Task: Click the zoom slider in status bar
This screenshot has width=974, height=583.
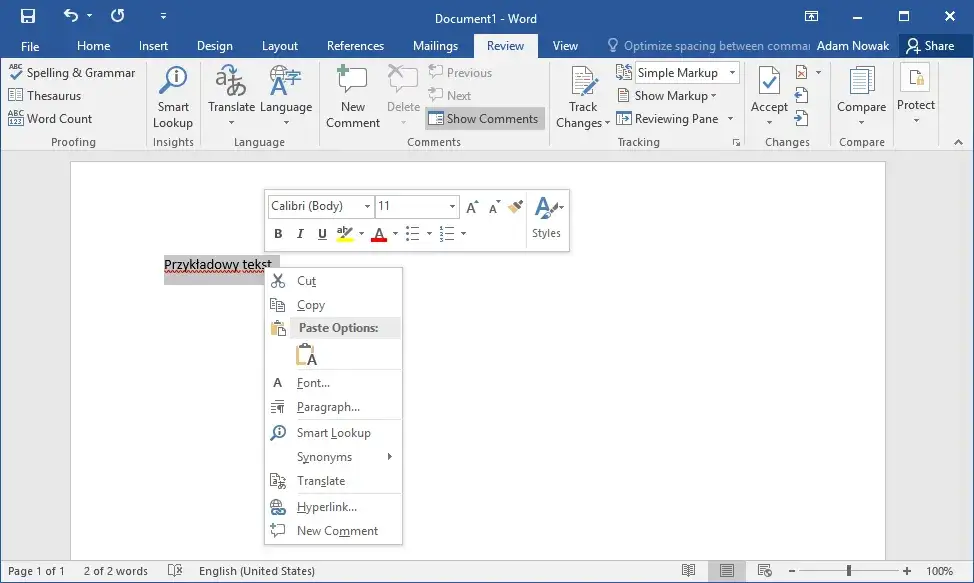Action: [x=849, y=571]
